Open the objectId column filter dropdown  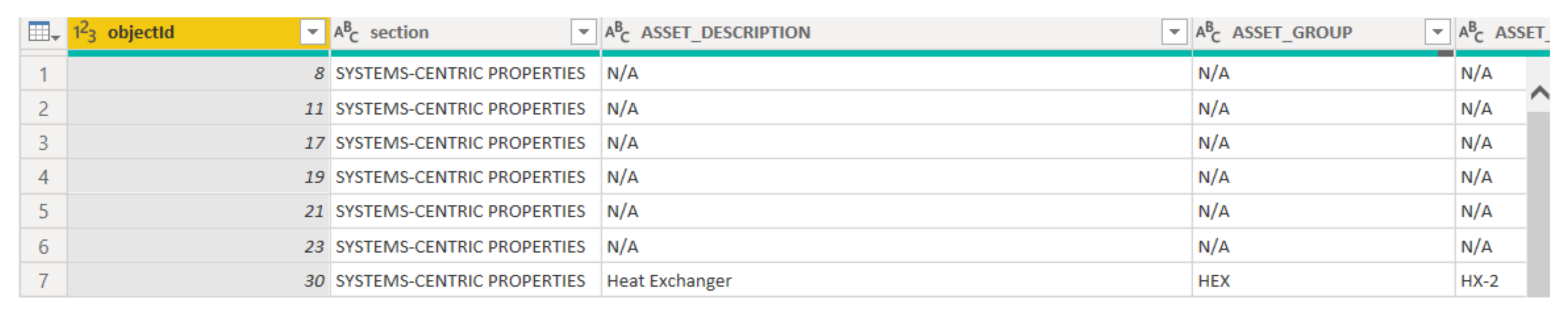[x=313, y=32]
